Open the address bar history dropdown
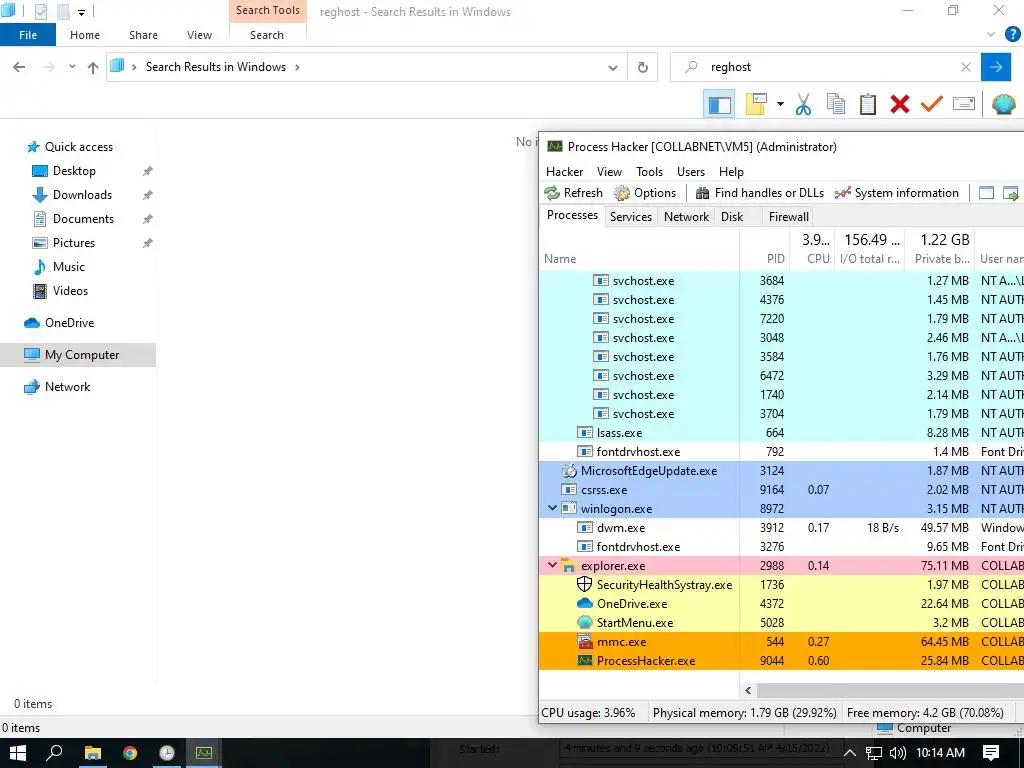 613,67
